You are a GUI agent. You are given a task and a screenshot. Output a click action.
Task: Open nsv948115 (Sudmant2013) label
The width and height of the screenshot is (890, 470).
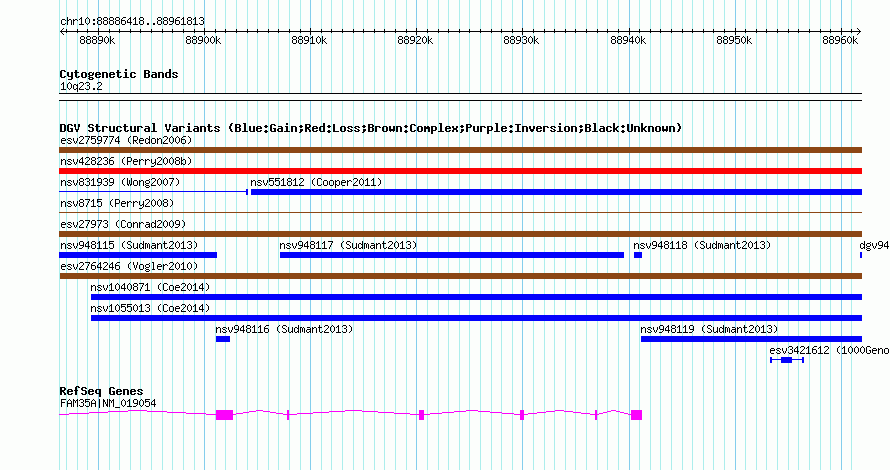(129, 245)
